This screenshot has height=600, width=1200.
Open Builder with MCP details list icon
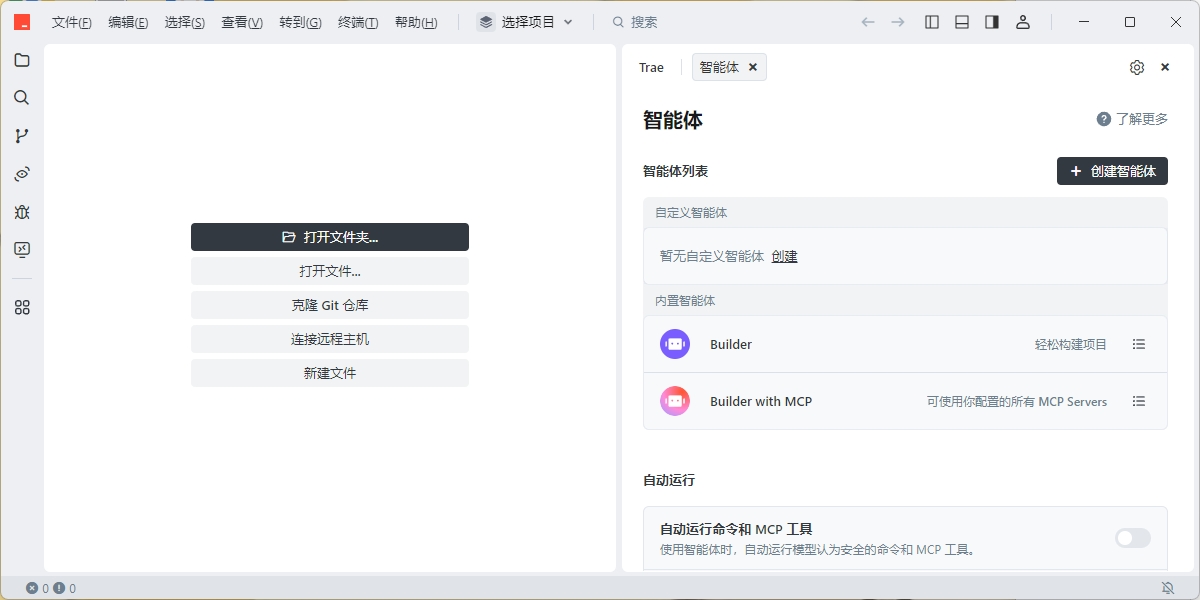(1139, 401)
